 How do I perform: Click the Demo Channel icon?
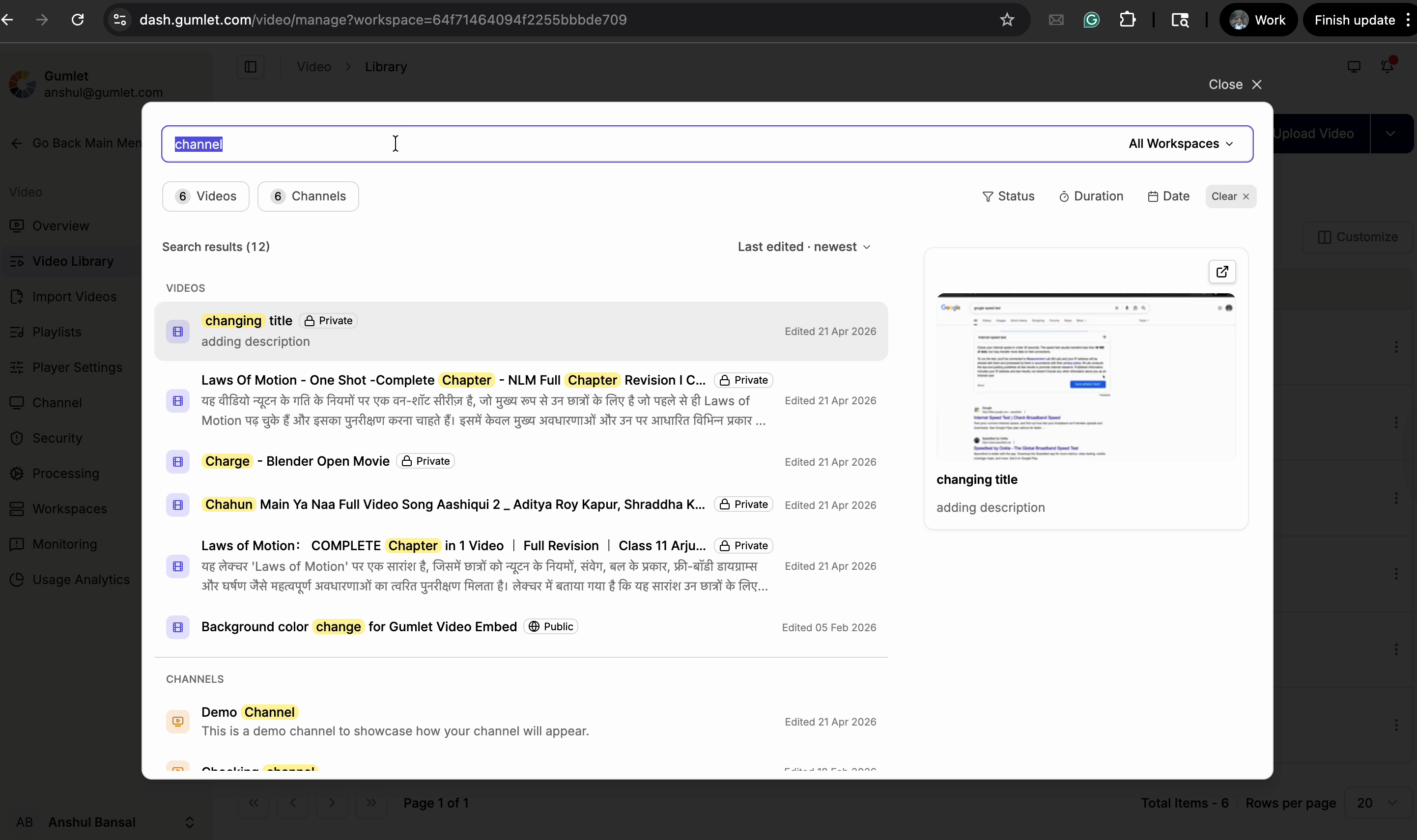[x=178, y=721]
